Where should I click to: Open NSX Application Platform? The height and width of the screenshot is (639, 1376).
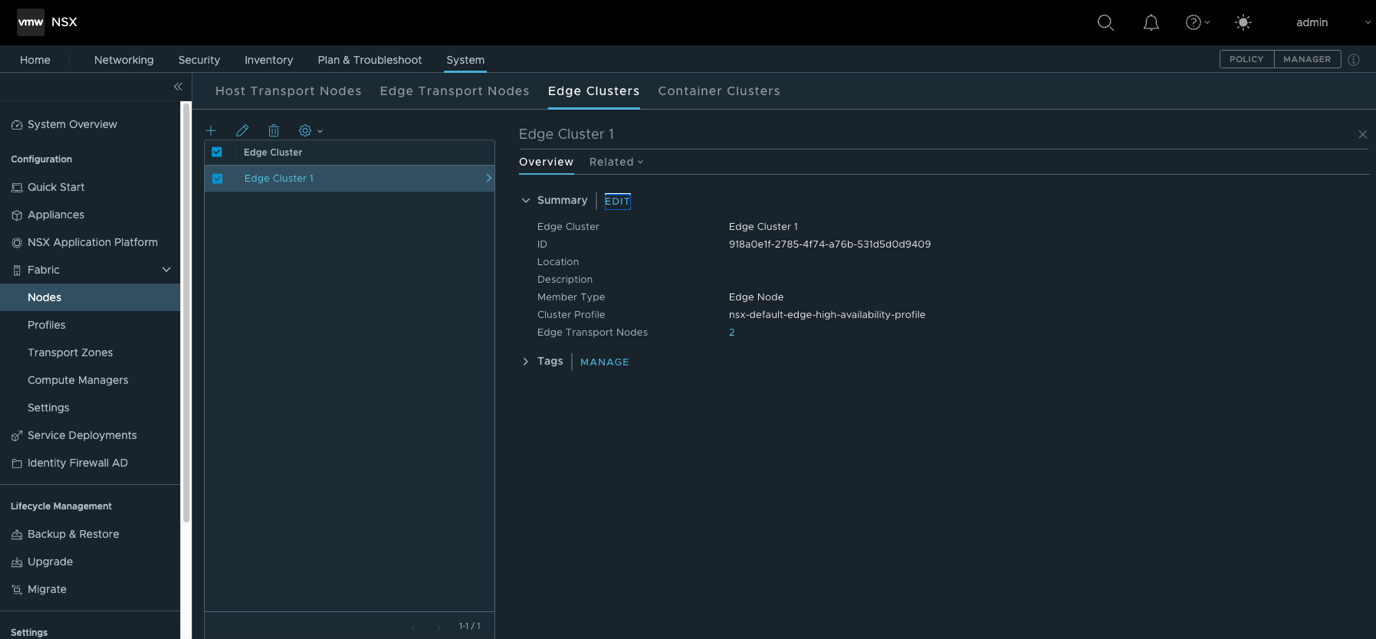(93, 242)
